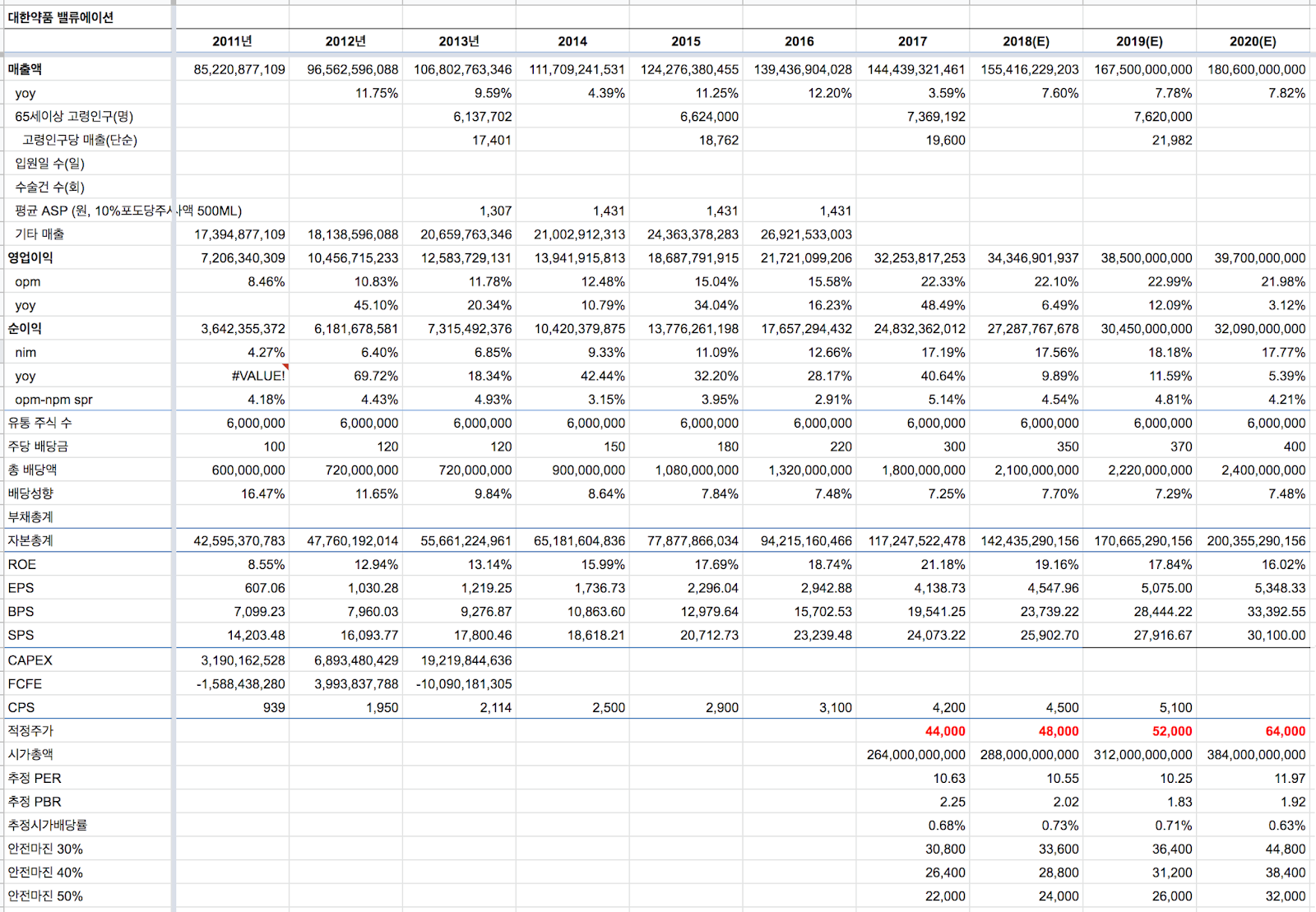1316x912 pixels.
Task: Select the 영업이익 row label
Action: (x=30, y=258)
